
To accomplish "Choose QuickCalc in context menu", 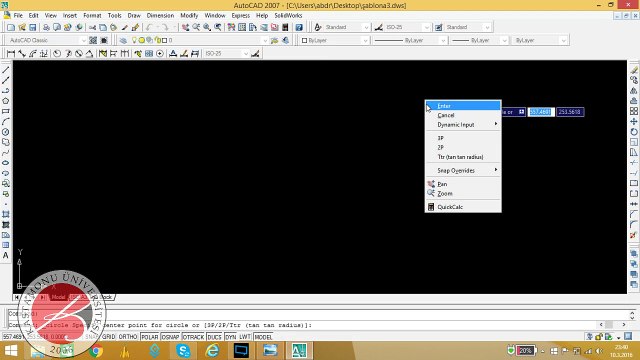I will click(463, 207).
